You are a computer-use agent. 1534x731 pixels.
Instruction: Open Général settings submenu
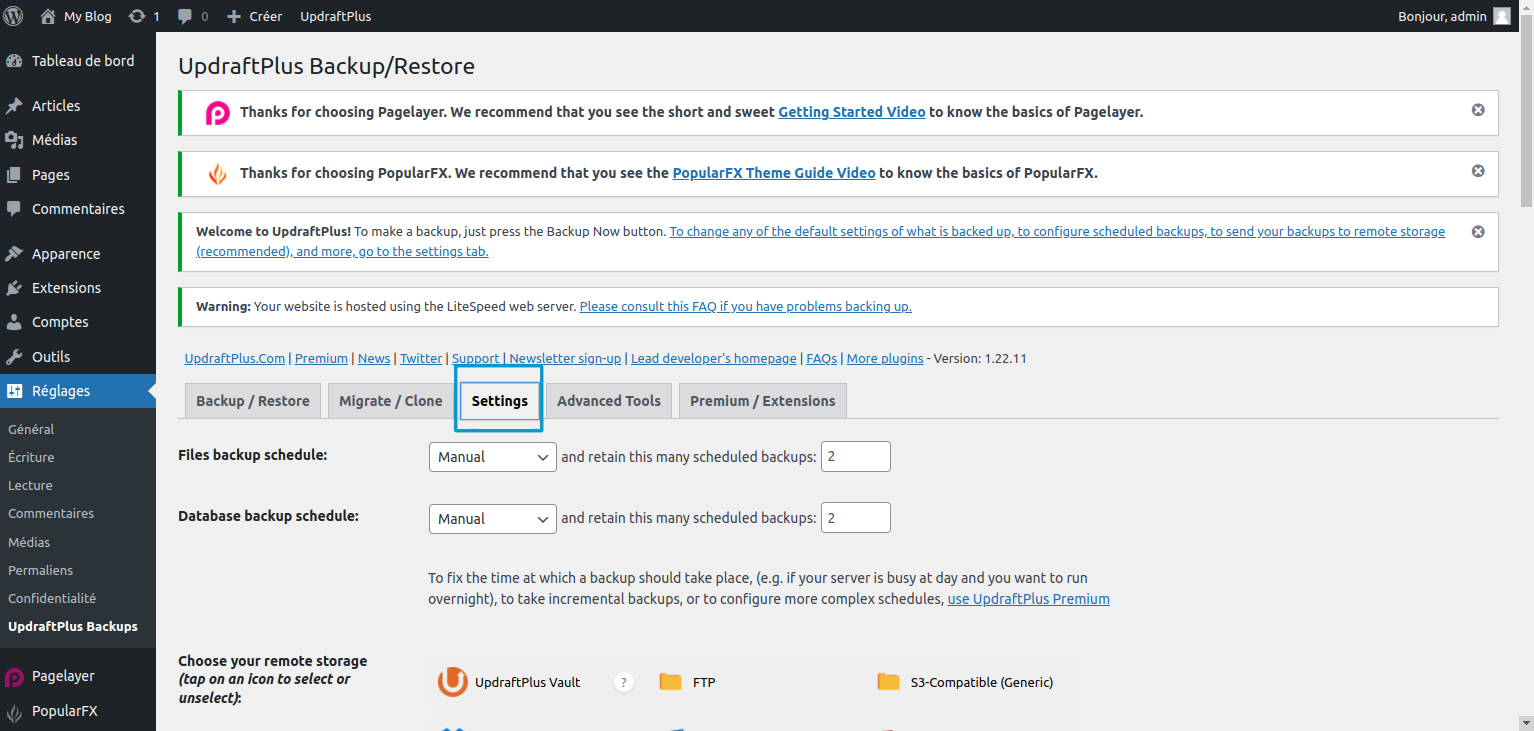31,429
